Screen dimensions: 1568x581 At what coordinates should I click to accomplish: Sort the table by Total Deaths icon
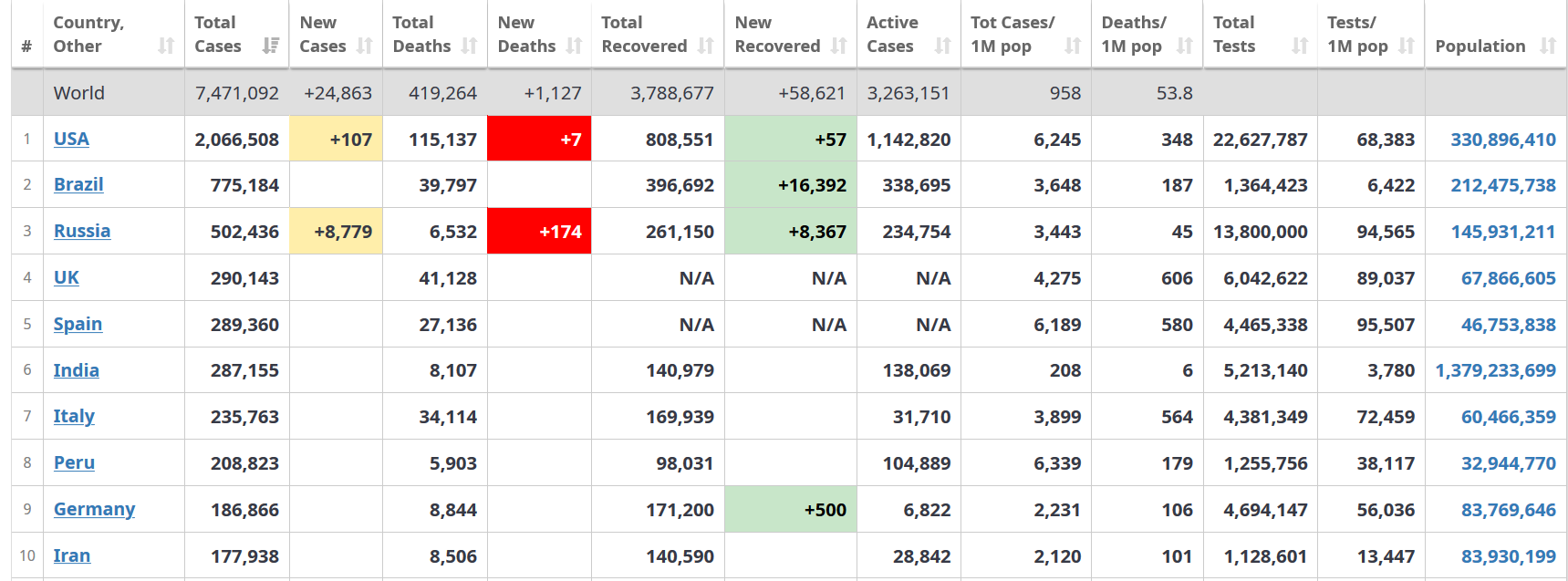[x=470, y=46]
